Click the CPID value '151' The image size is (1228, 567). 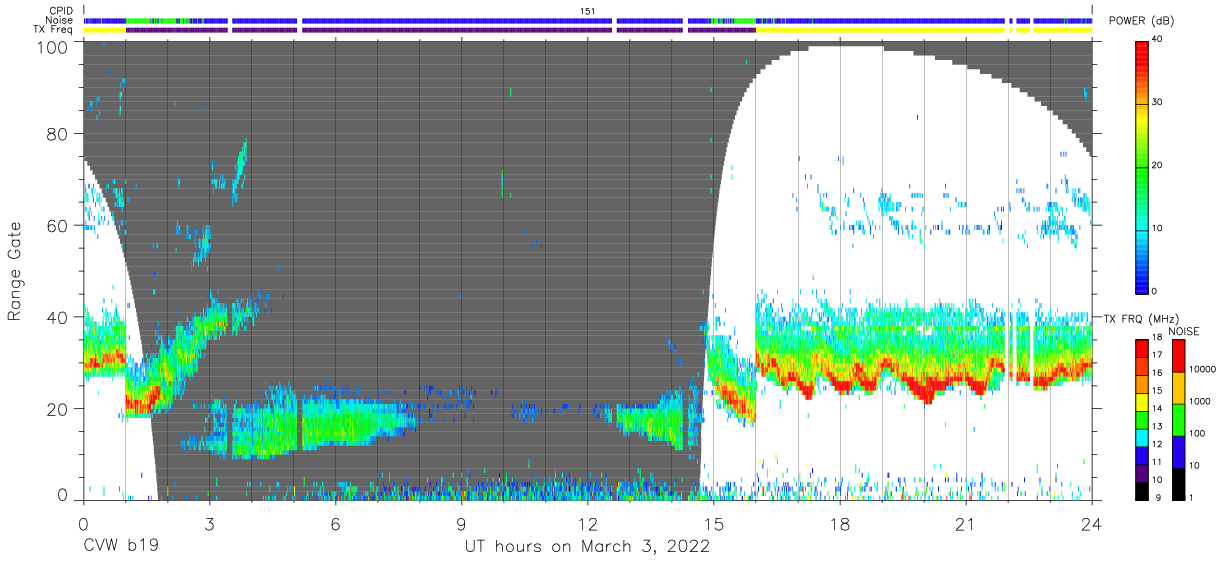[x=588, y=10]
